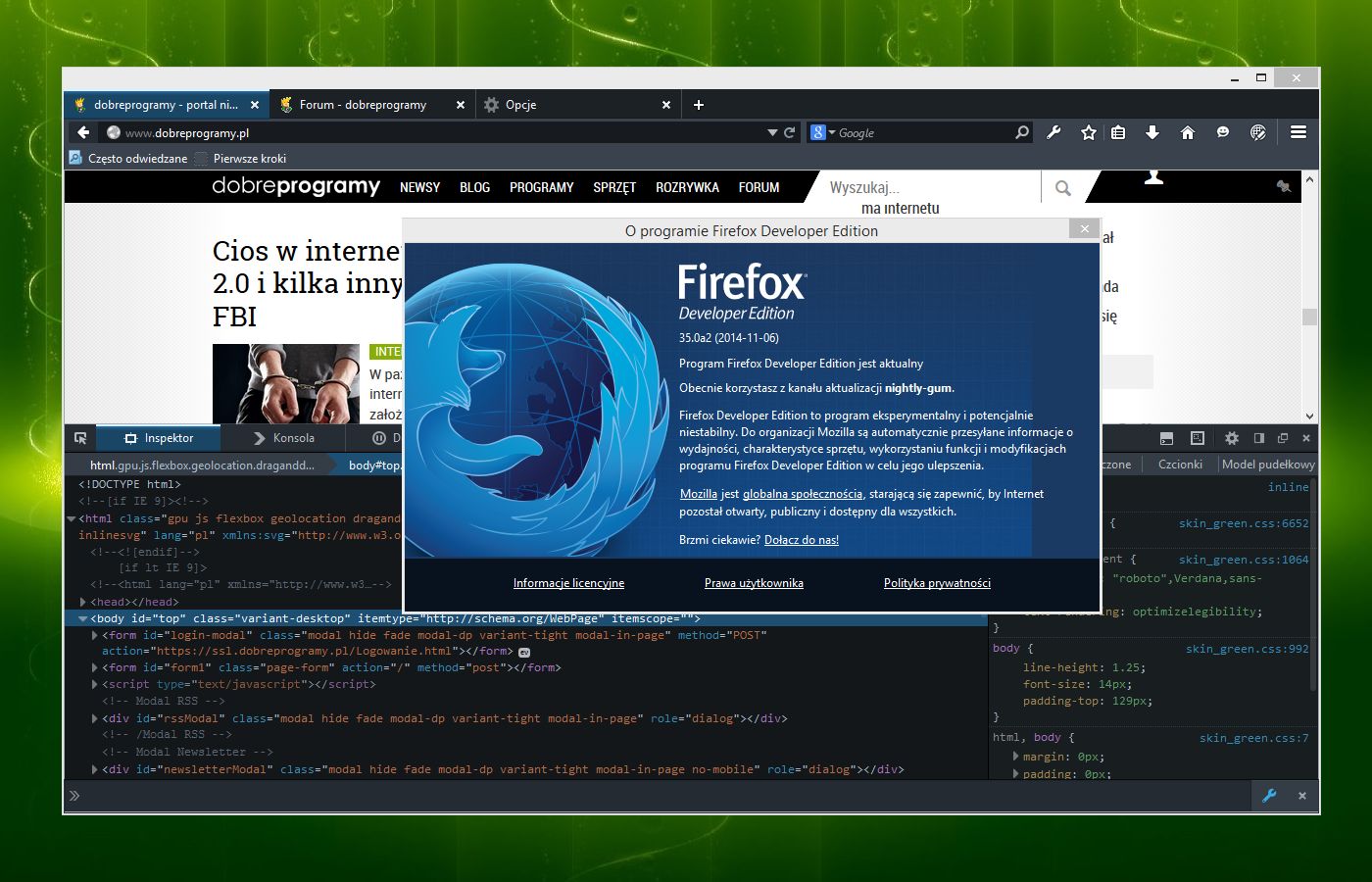Collapse the html element node
Screen dimensions: 1372x882
[x=72, y=518]
